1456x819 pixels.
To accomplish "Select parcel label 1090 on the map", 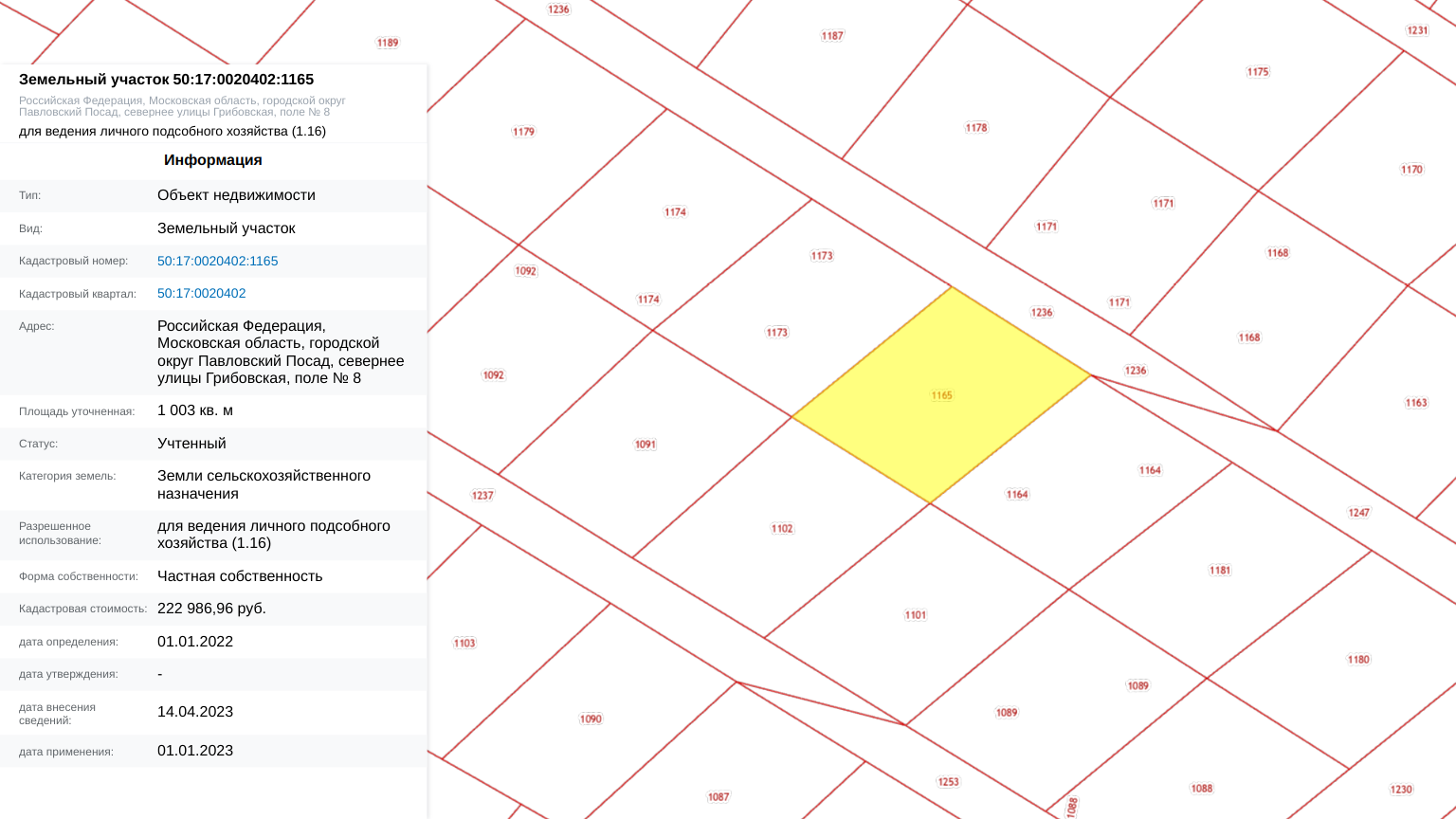I will pyautogui.click(x=591, y=719).
